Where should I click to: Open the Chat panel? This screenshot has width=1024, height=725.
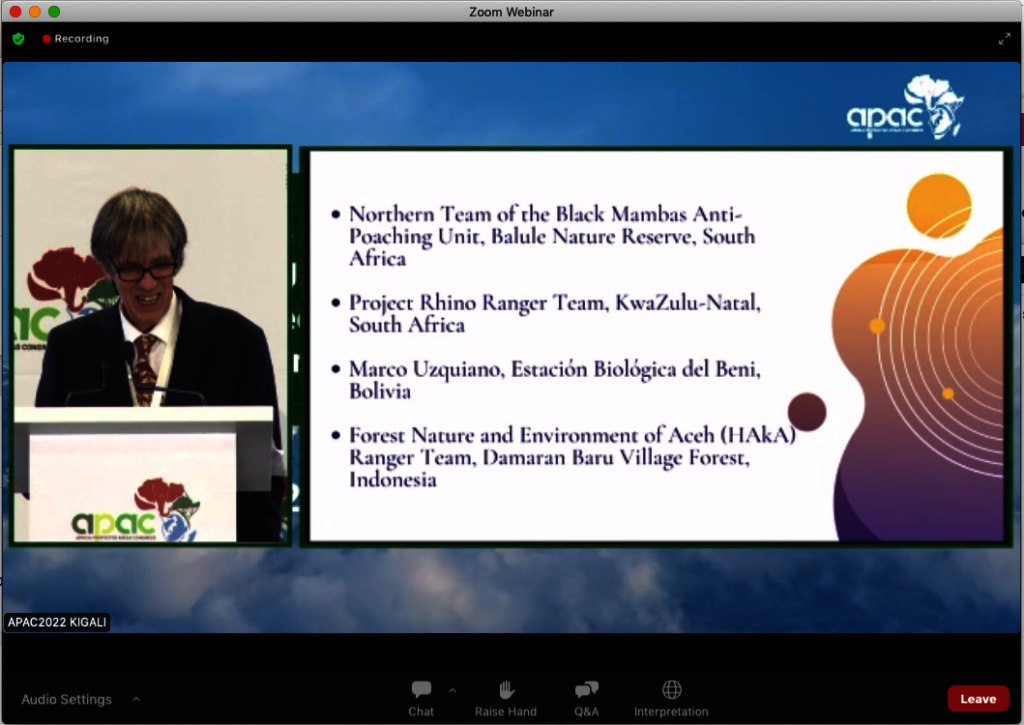coord(421,698)
